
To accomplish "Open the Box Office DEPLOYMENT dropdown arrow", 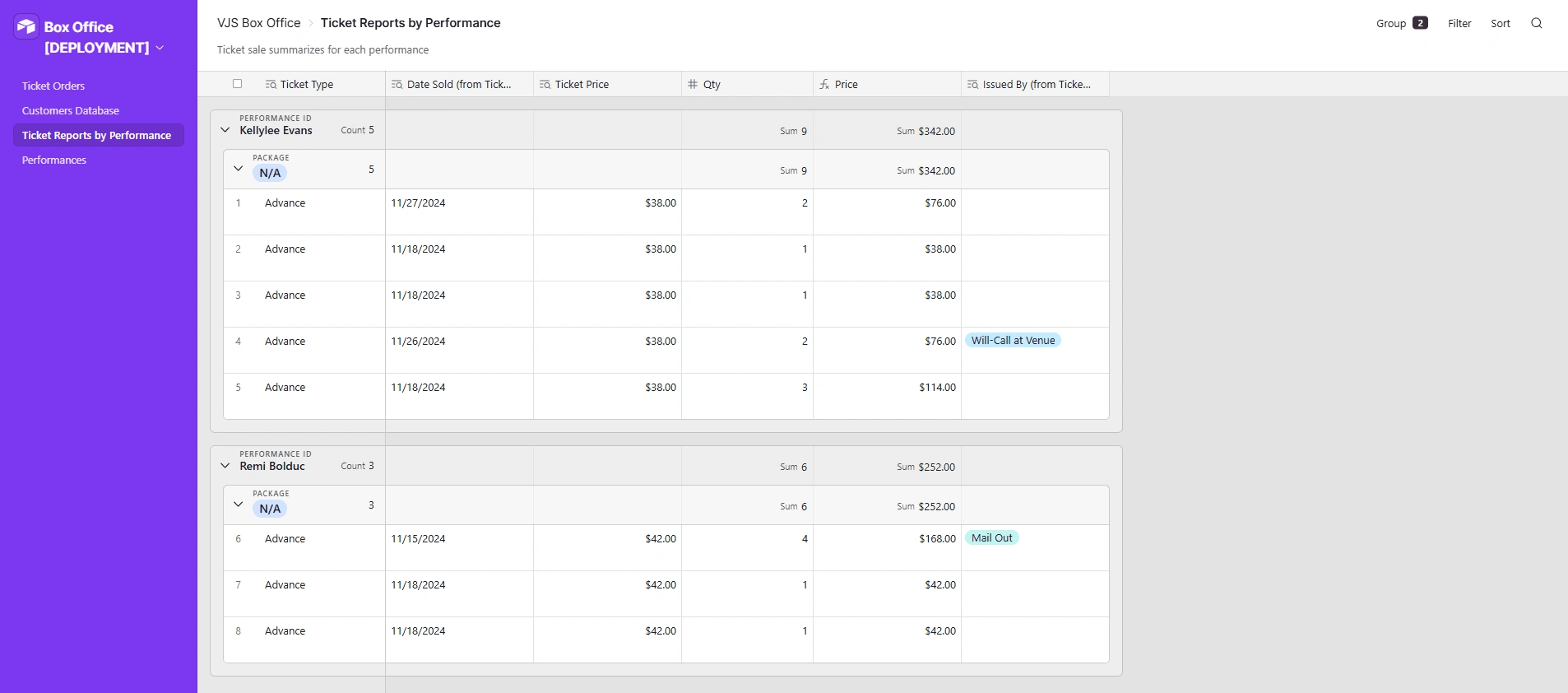I will [x=160, y=48].
